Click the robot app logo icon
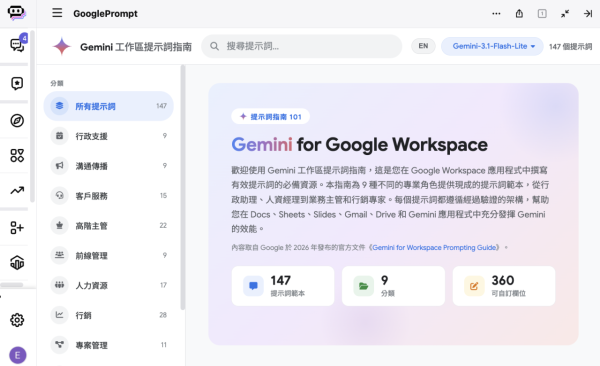Viewport: 600px width, 366px height. pos(16,13)
